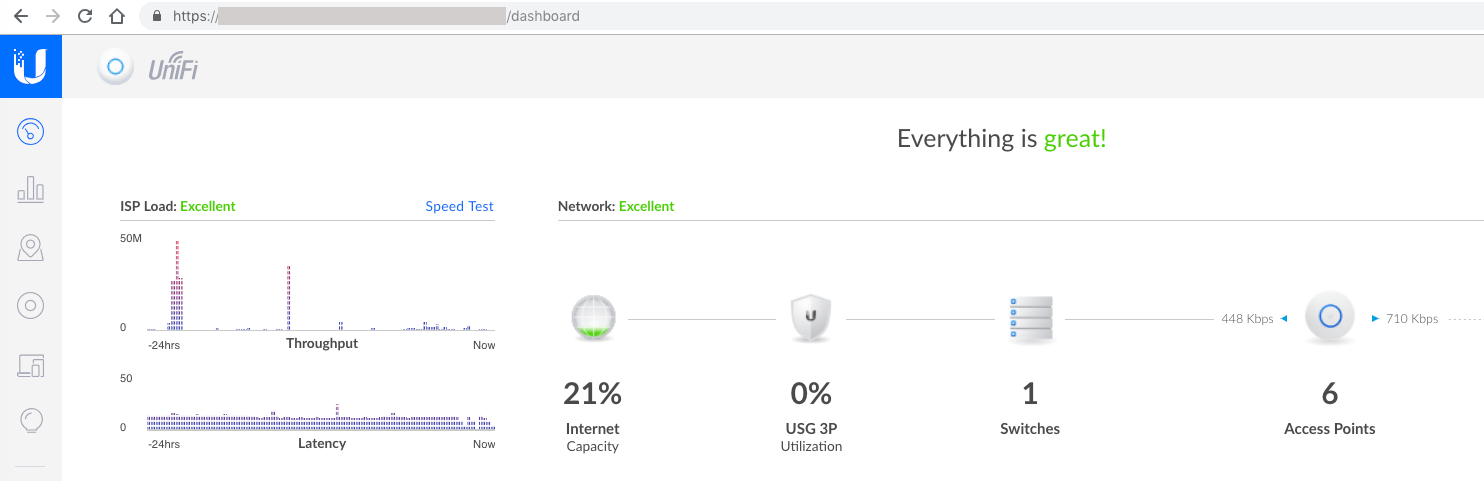This screenshot has height=481, width=1484.
Task: Click the Throughput chart tall spike bar
Action: 177,285
